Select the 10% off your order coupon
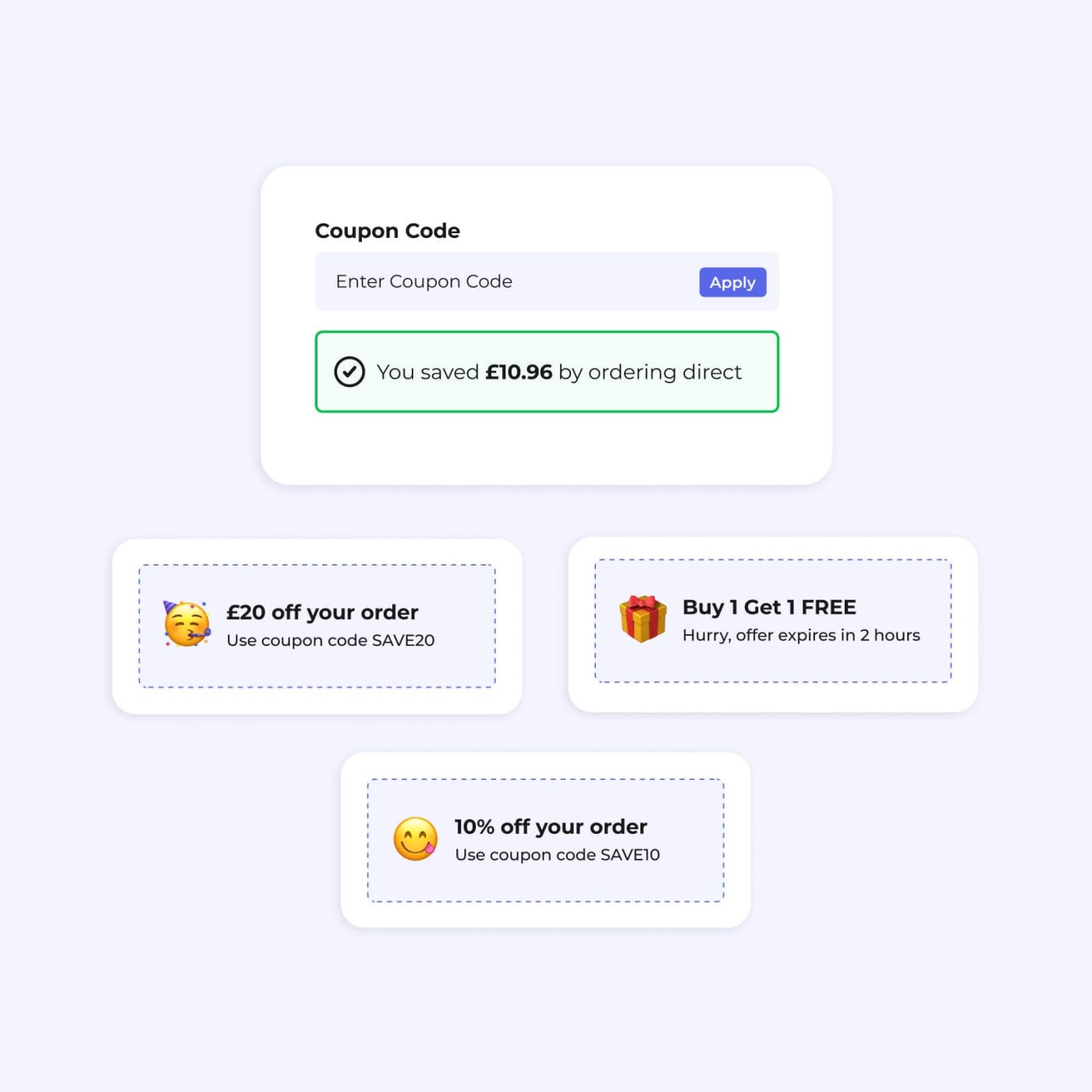The width and height of the screenshot is (1092, 1092). 546,838
